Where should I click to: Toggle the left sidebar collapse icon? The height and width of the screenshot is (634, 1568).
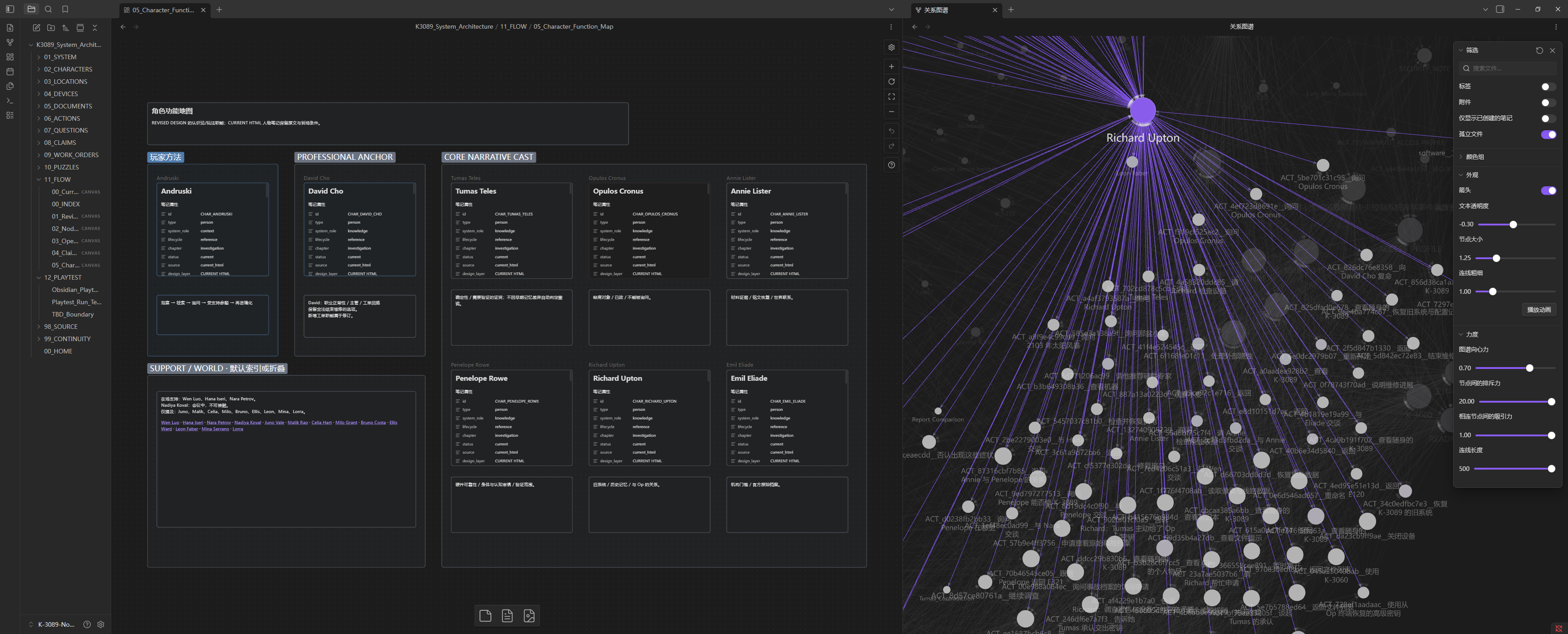10,9
